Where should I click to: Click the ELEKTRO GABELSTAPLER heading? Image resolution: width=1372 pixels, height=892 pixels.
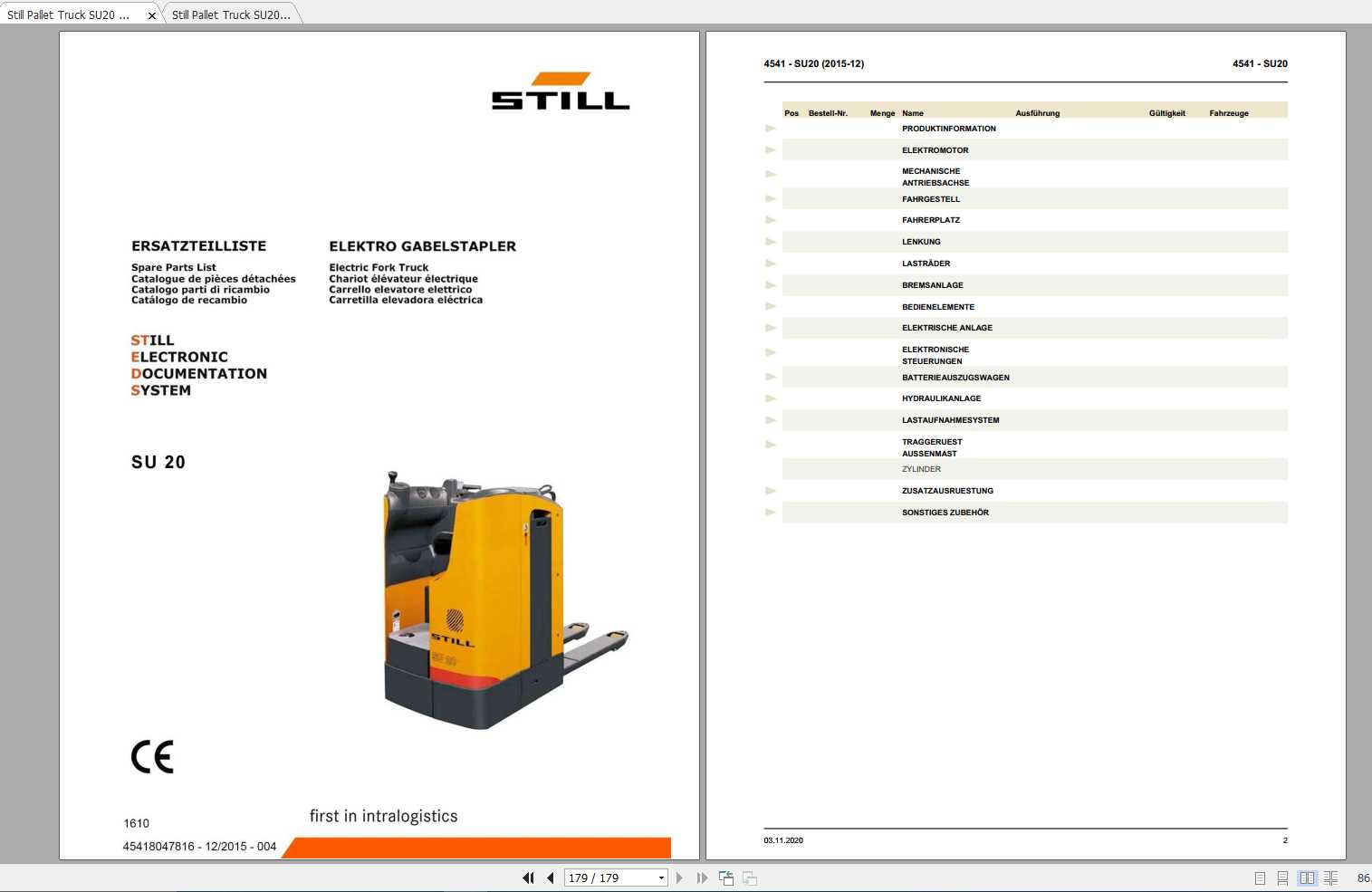click(x=422, y=246)
